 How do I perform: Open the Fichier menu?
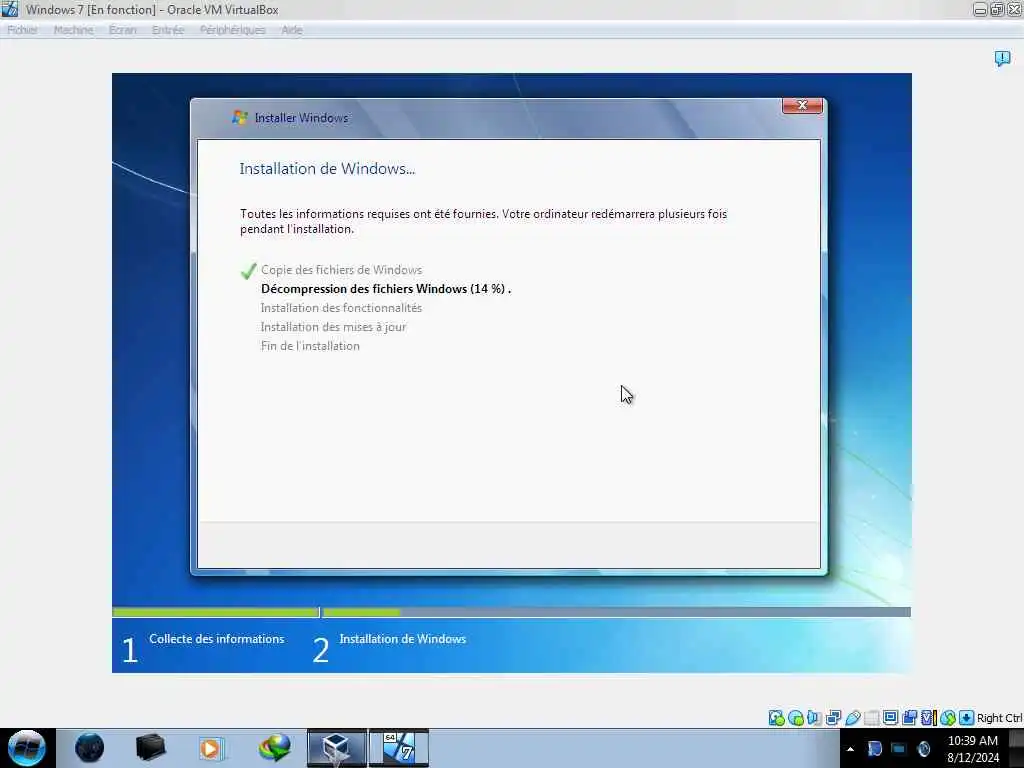pyautogui.click(x=22, y=30)
